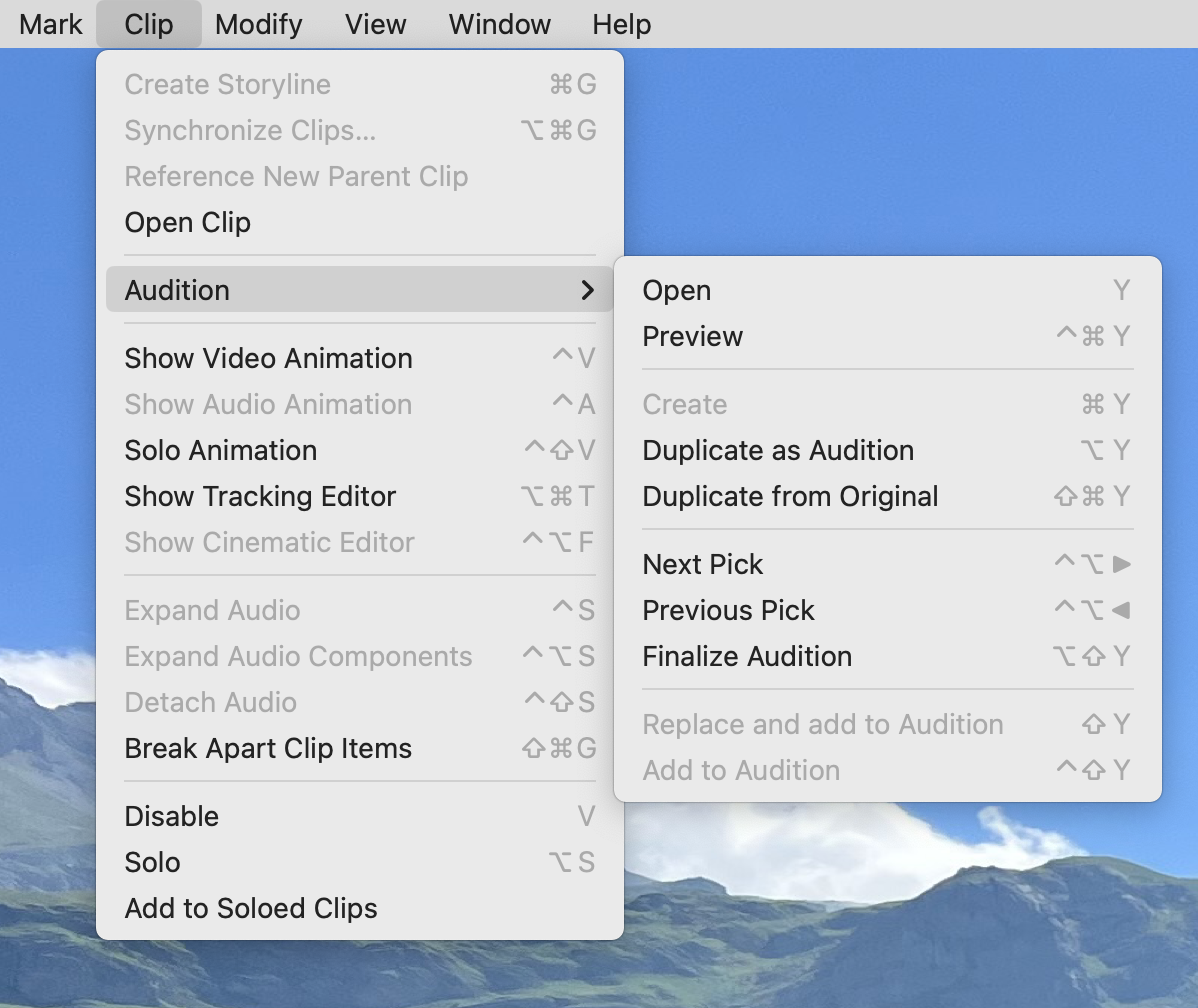Choose Reference New Parent Clip
The height and width of the screenshot is (1008, 1198).
360,176
